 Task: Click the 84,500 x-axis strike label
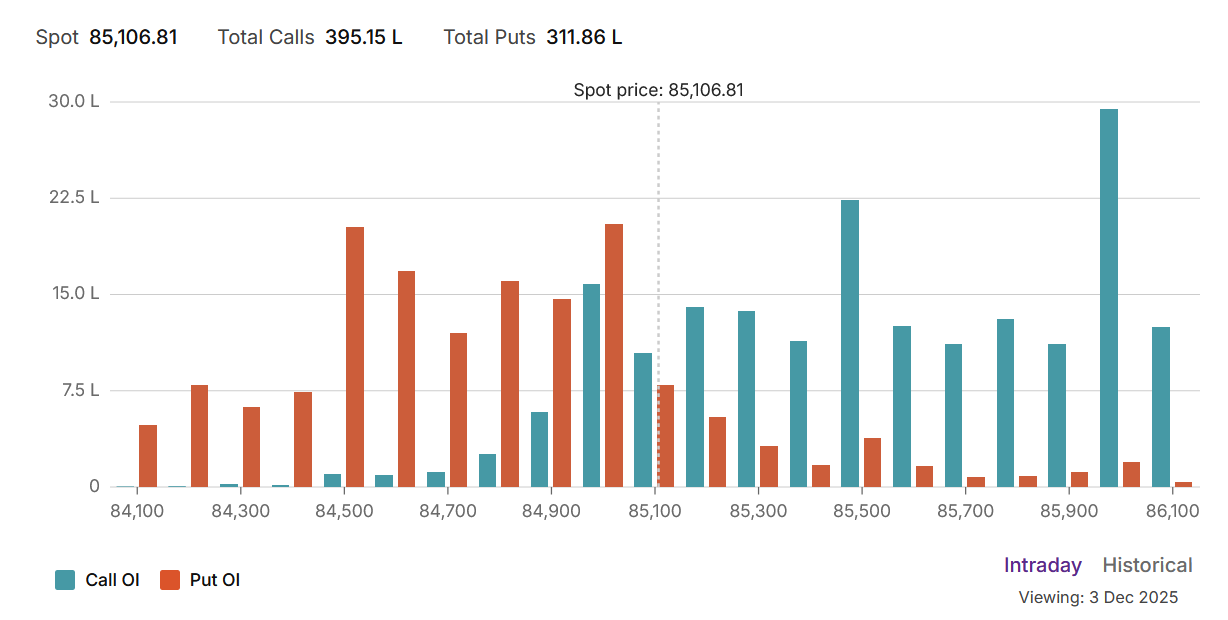point(344,511)
